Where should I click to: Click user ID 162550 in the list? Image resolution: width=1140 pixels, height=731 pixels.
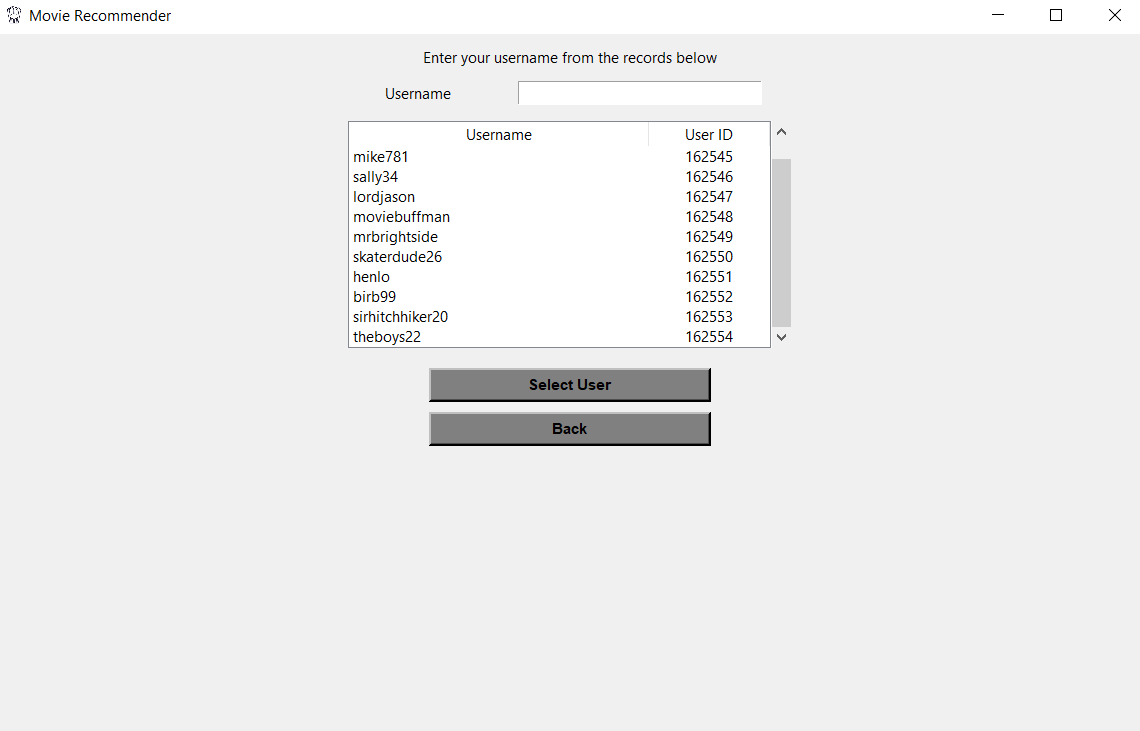tap(709, 256)
